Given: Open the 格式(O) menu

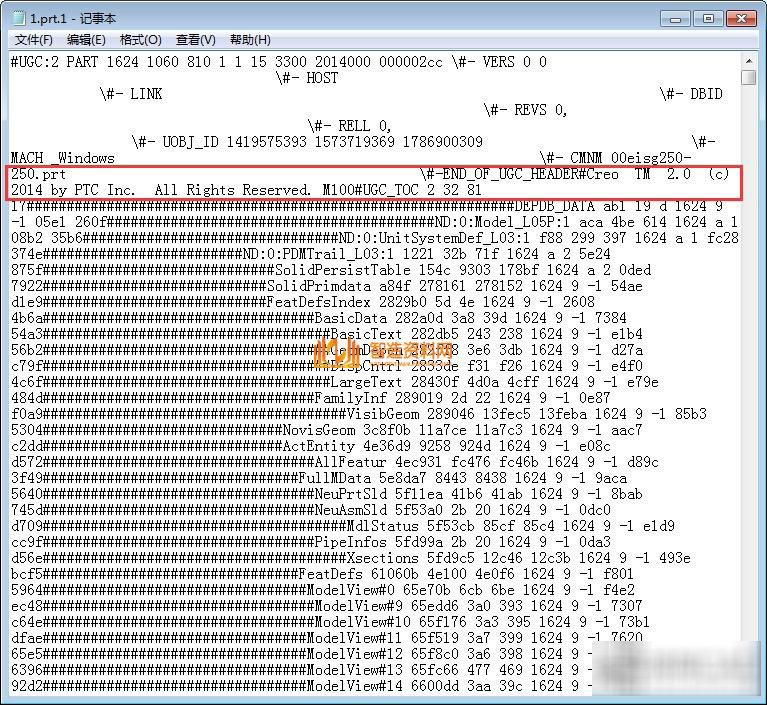Looking at the screenshot, I should click(140, 40).
